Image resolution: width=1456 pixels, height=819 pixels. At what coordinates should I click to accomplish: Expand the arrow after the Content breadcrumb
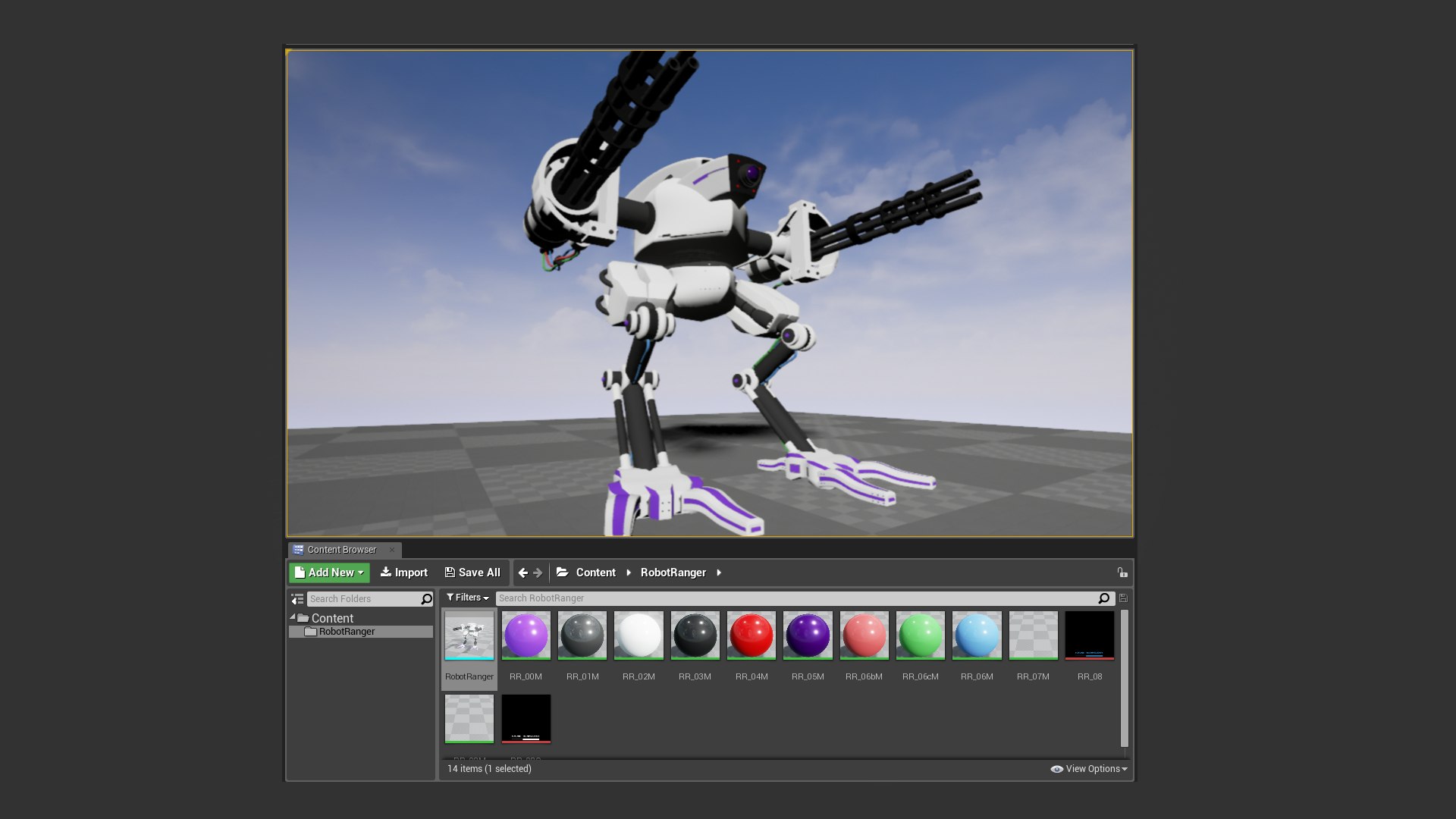point(629,573)
